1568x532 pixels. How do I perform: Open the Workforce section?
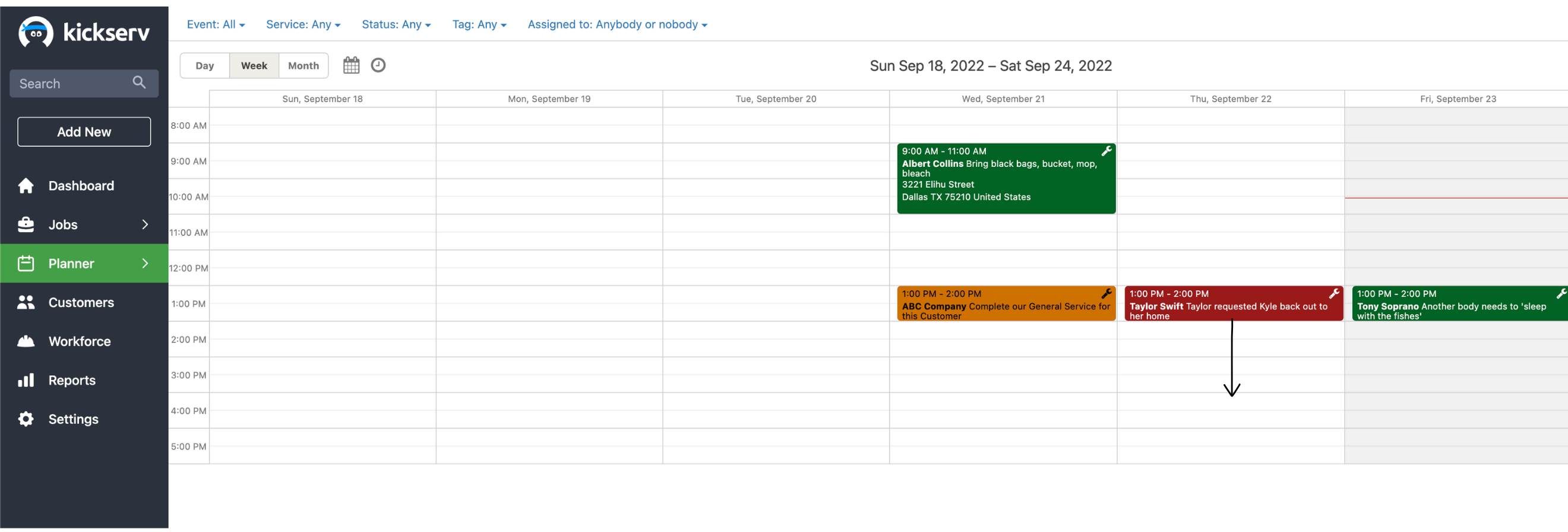79,341
